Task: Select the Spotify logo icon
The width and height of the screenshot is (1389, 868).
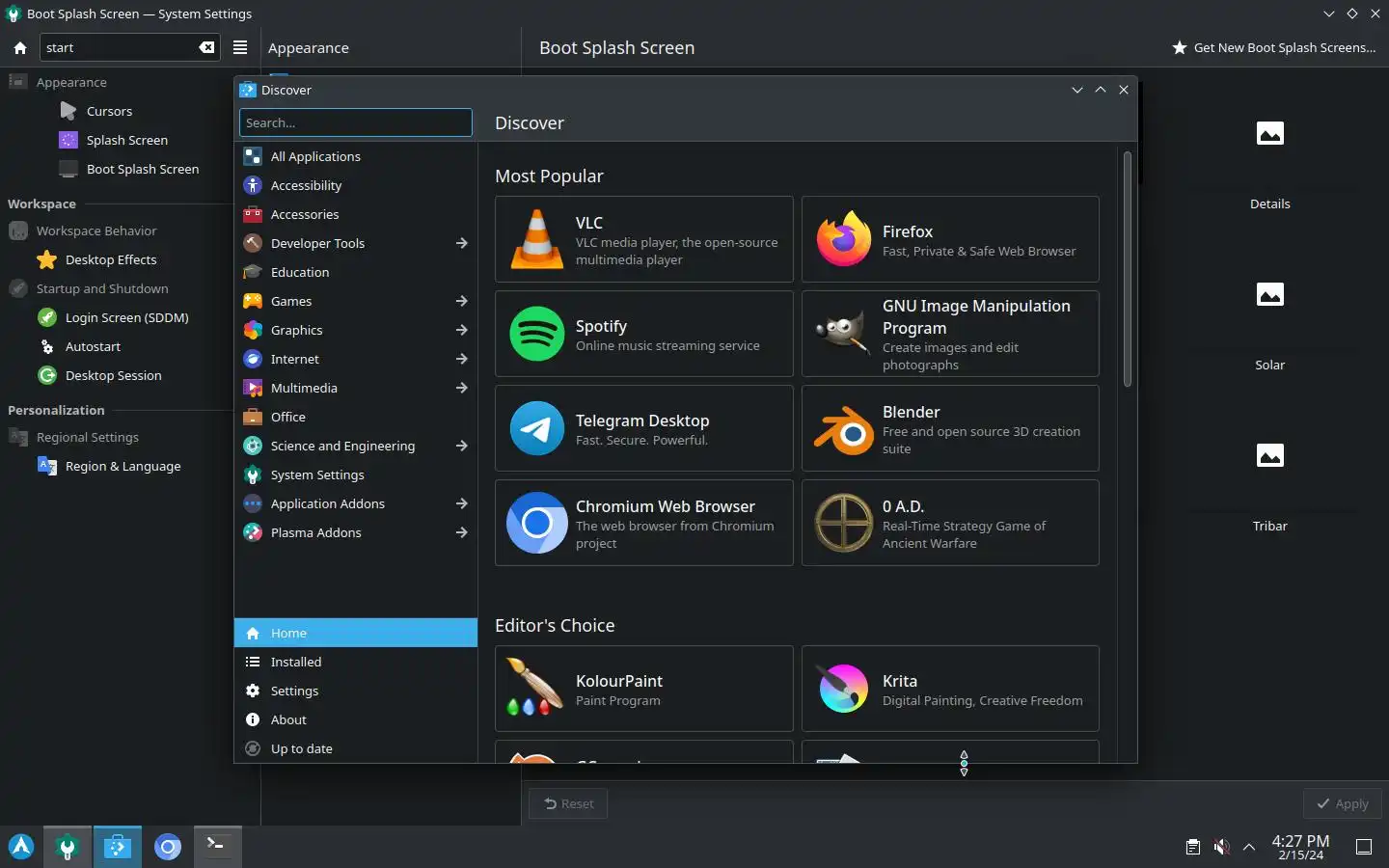Action: click(x=536, y=334)
